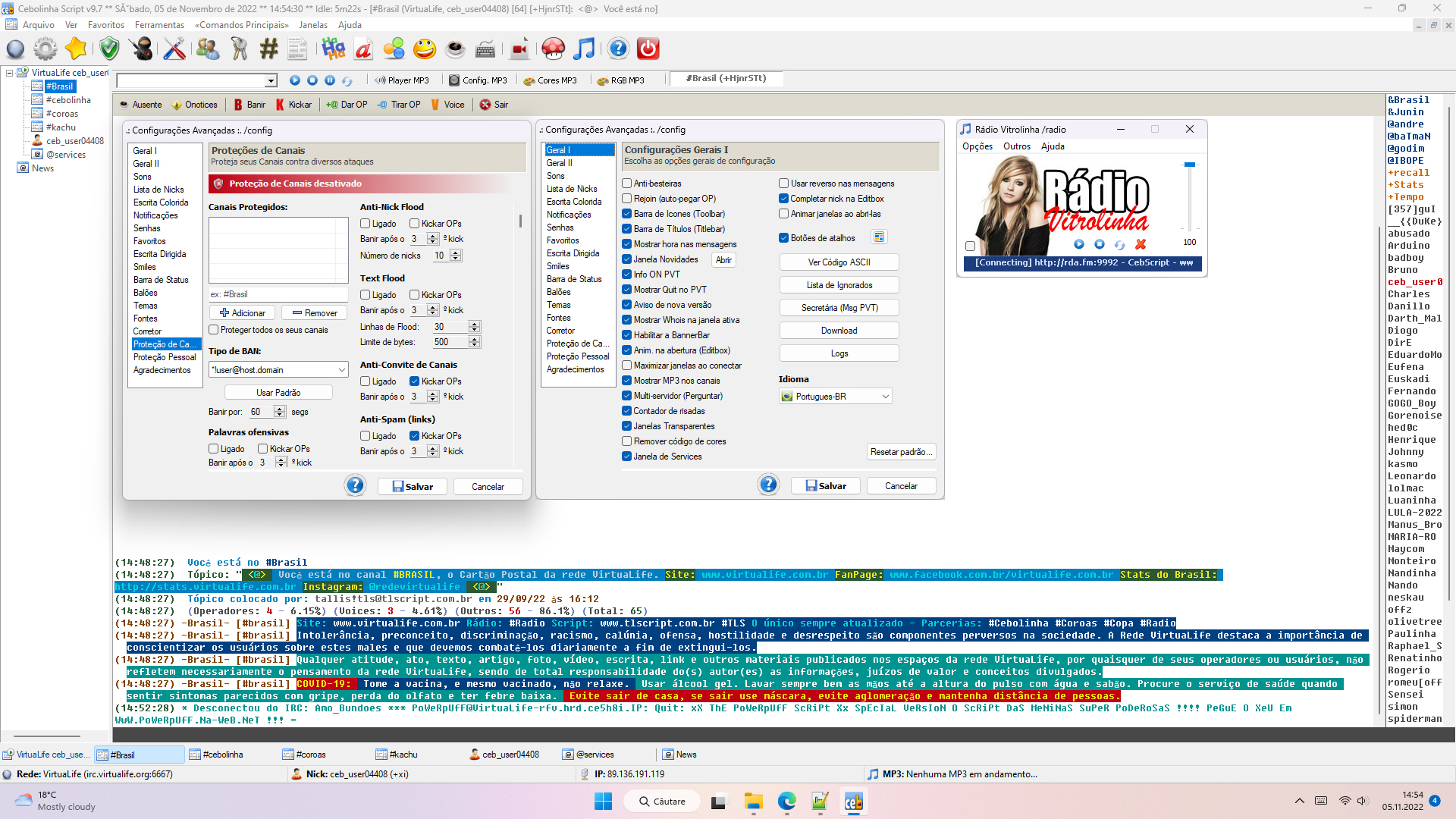This screenshot has height=819, width=1456.
Task: Click the red mushroom toolbar icon
Action: click(x=554, y=49)
